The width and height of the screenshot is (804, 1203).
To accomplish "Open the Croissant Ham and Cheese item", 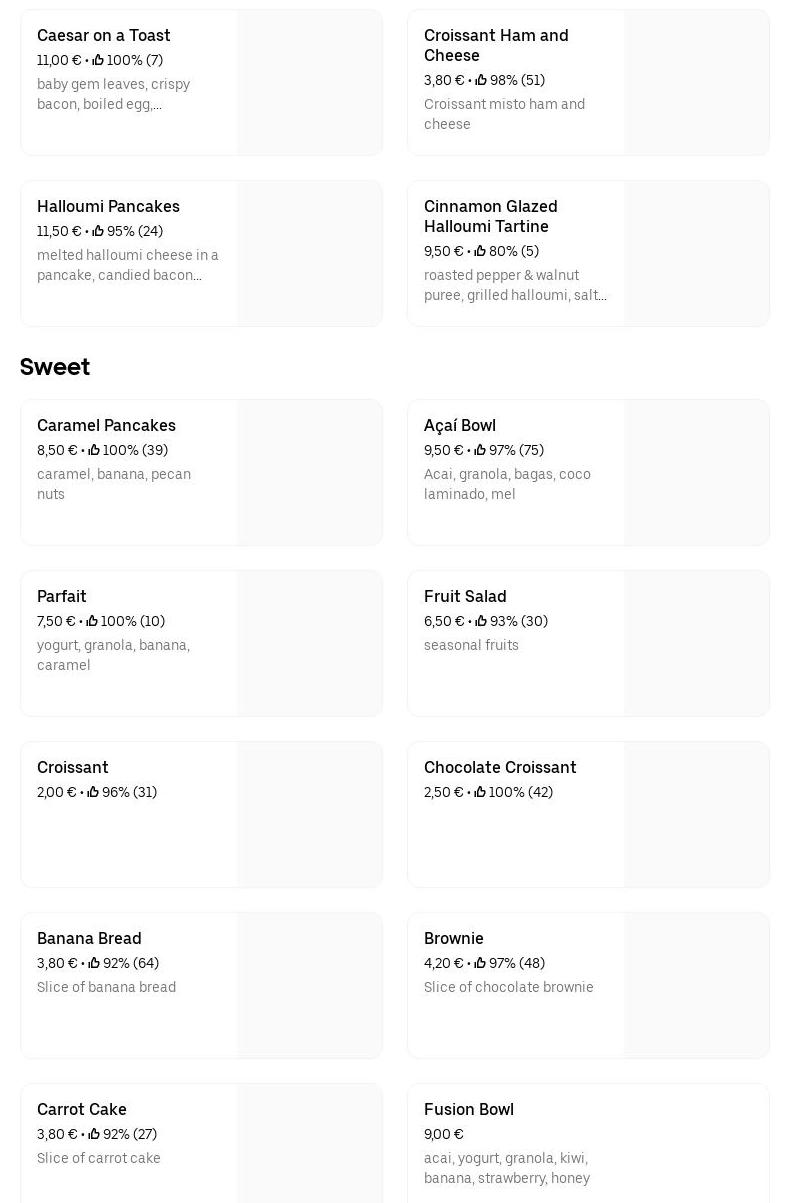I will (x=496, y=45).
